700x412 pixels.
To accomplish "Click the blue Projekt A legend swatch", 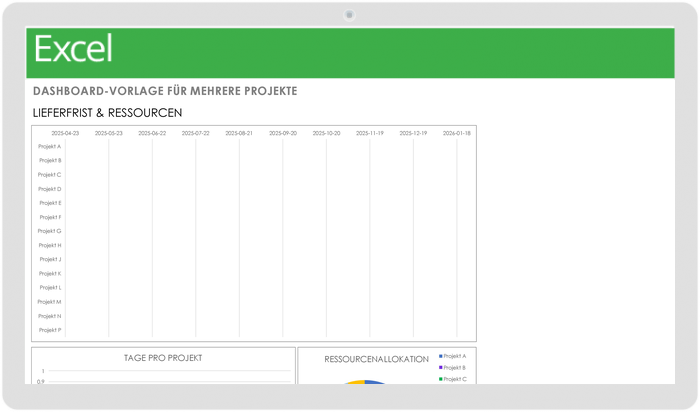I will (x=441, y=356).
